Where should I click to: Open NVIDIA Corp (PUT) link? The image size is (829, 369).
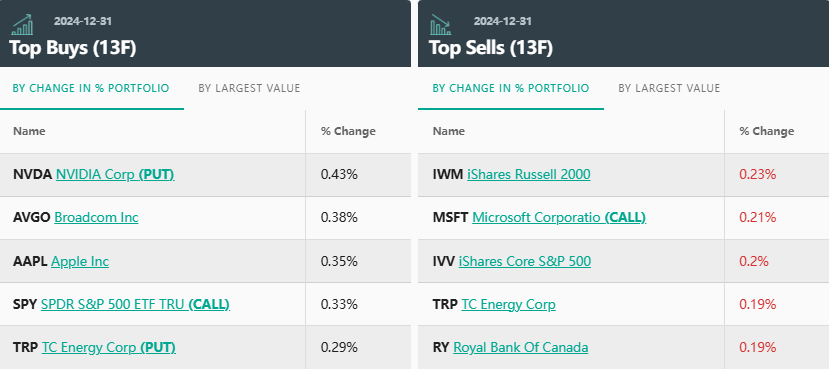click(x=115, y=174)
